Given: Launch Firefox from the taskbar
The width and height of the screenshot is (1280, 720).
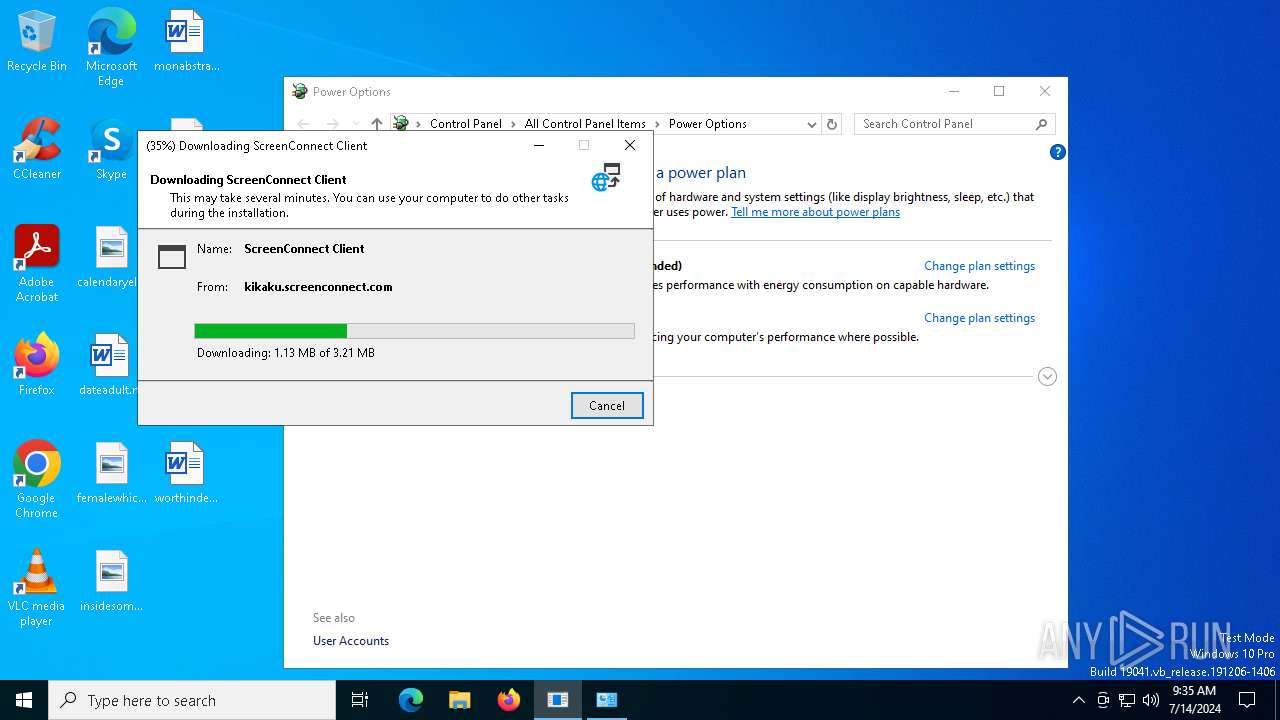Looking at the screenshot, I should tap(509, 700).
